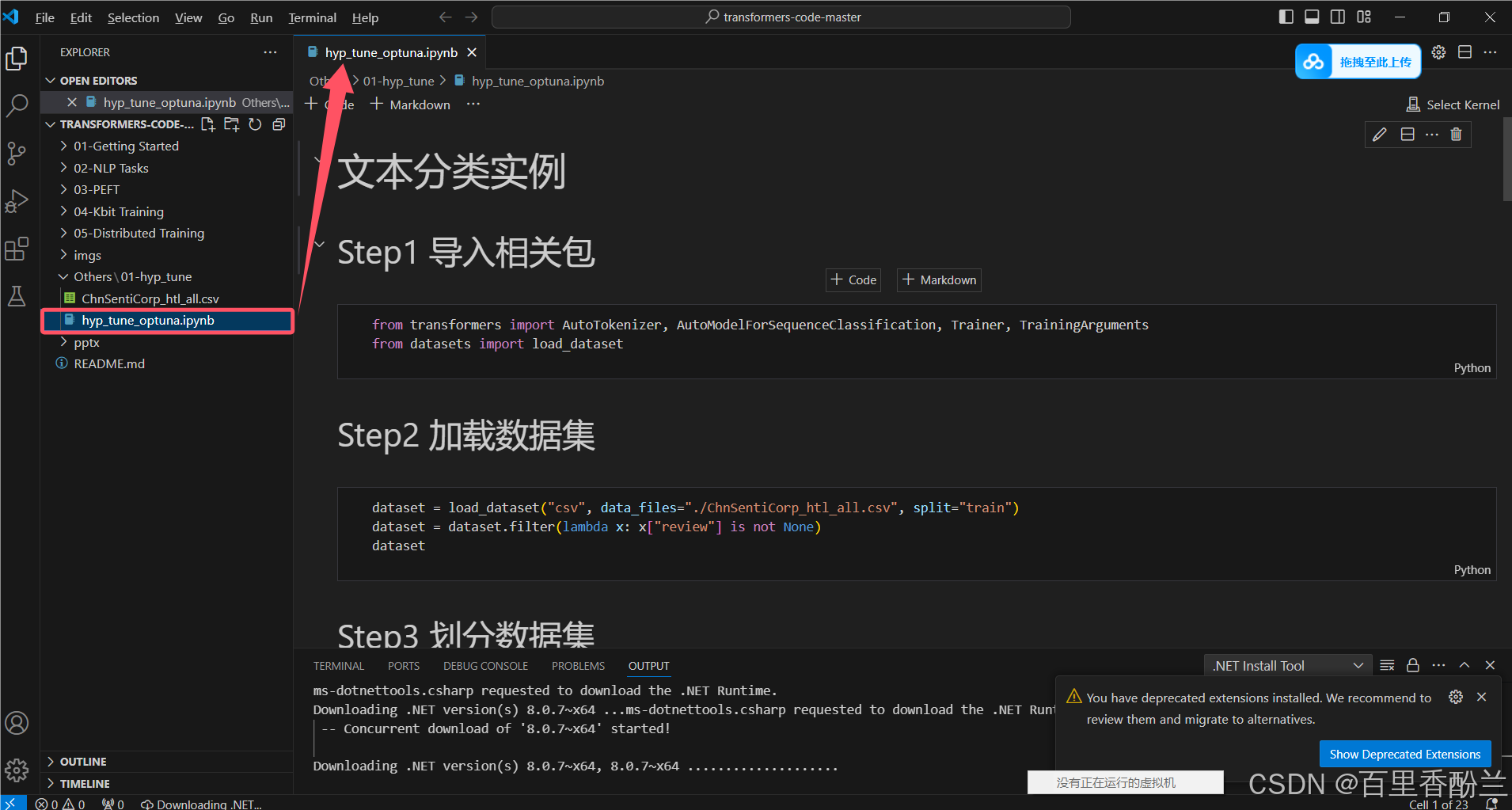The height and width of the screenshot is (810, 1512).
Task: Click the Baidu cloud upload button
Action: point(1358,62)
